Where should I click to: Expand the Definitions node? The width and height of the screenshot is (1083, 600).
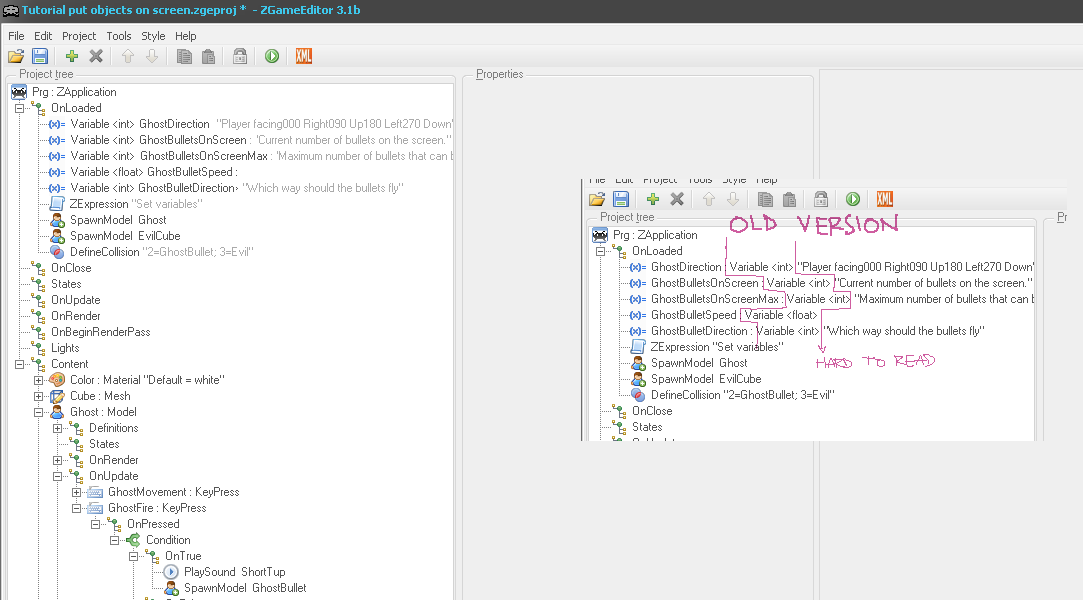pyautogui.click(x=57, y=428)
